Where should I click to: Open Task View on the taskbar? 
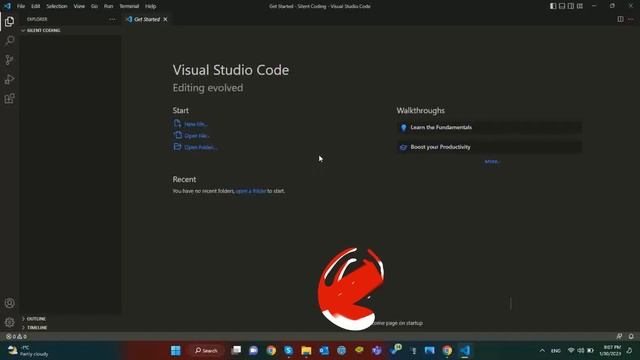click(x=236, y=350)
